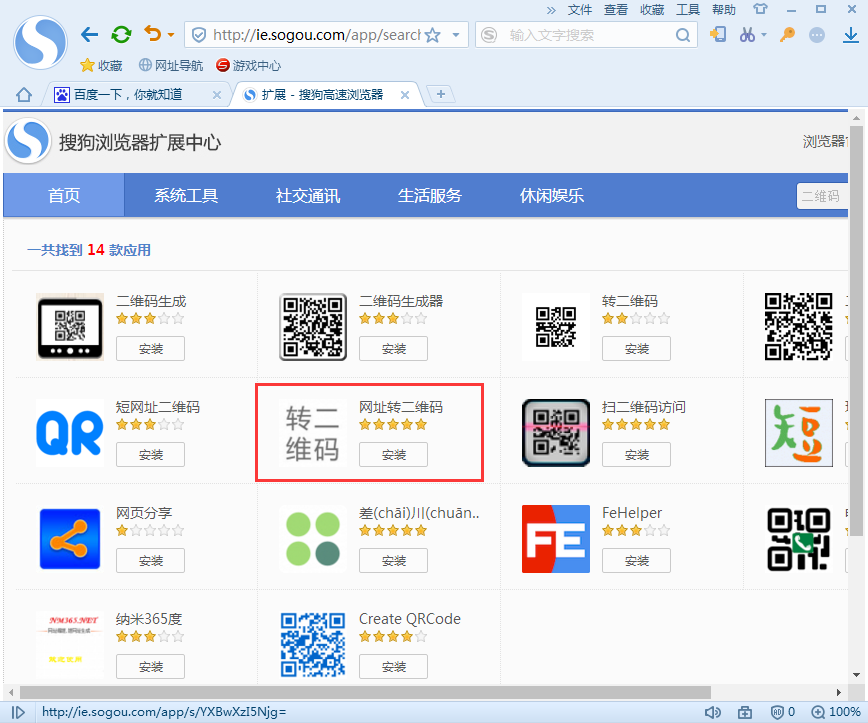
Task: Open 游戏中心 bookmark
Action: tap(249, 65)
